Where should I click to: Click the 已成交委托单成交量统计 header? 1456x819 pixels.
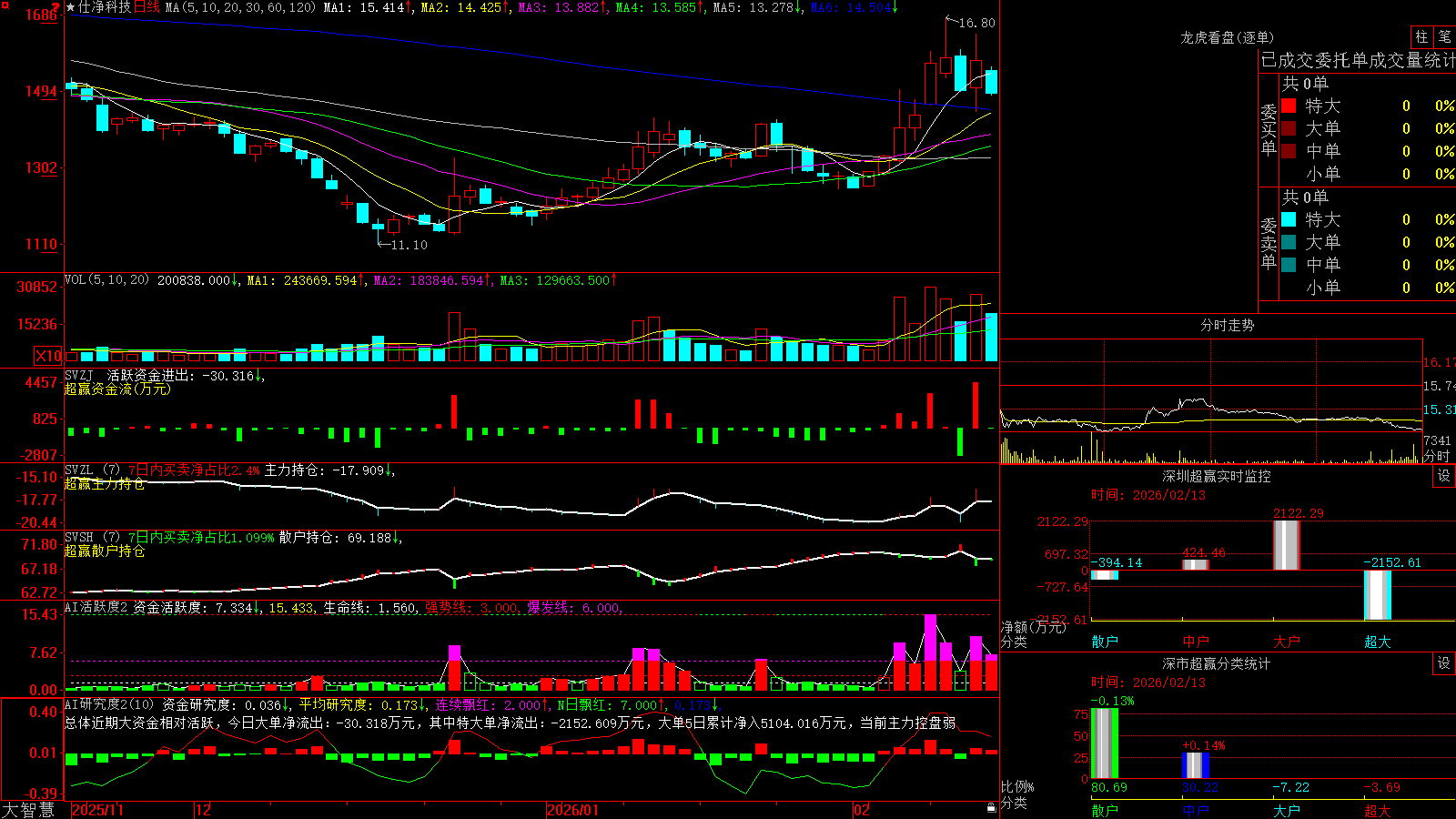pyautogui.click(x=1358, y=60)
